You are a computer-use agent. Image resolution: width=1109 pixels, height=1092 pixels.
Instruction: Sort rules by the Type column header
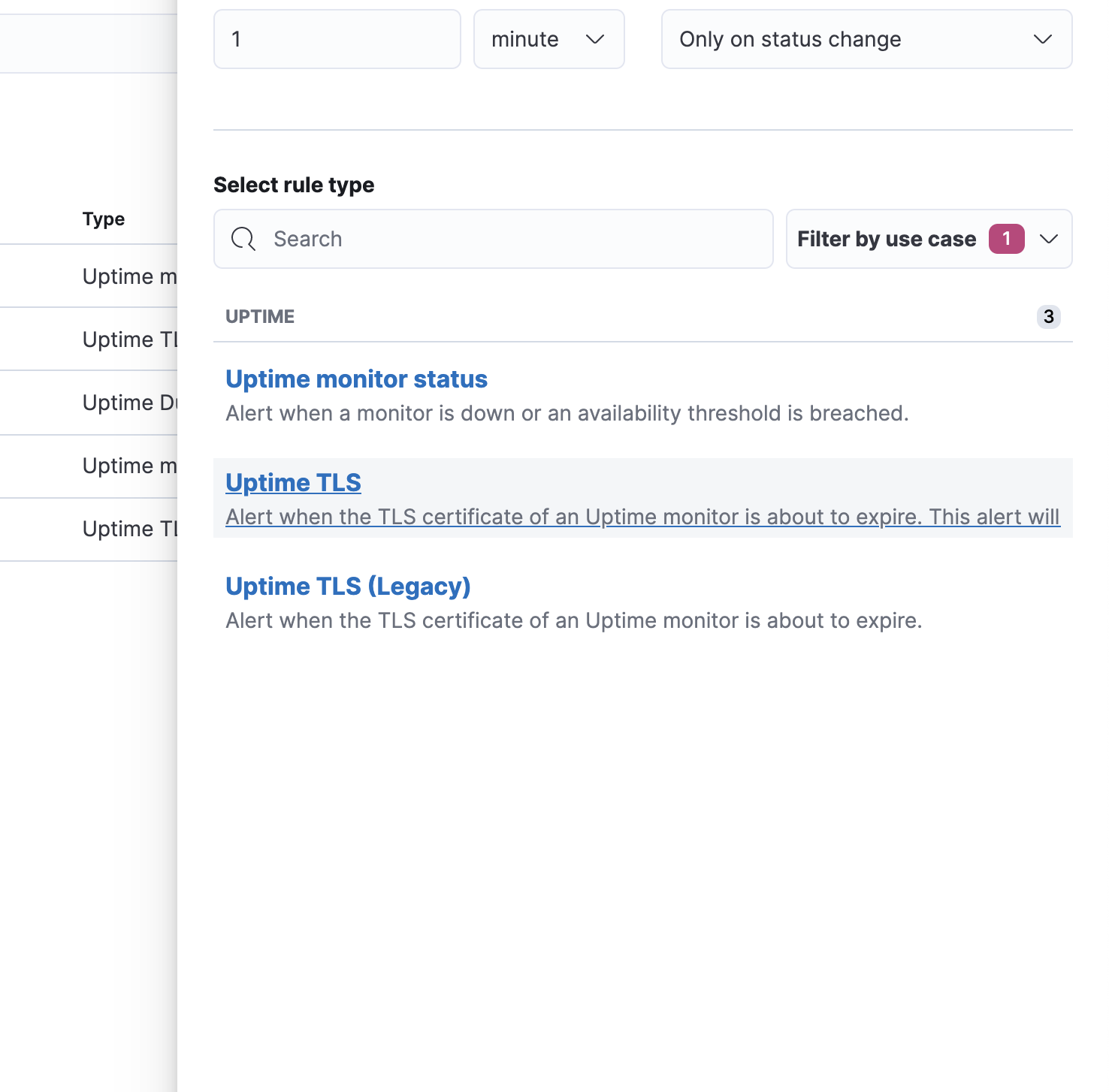point(103,219)
